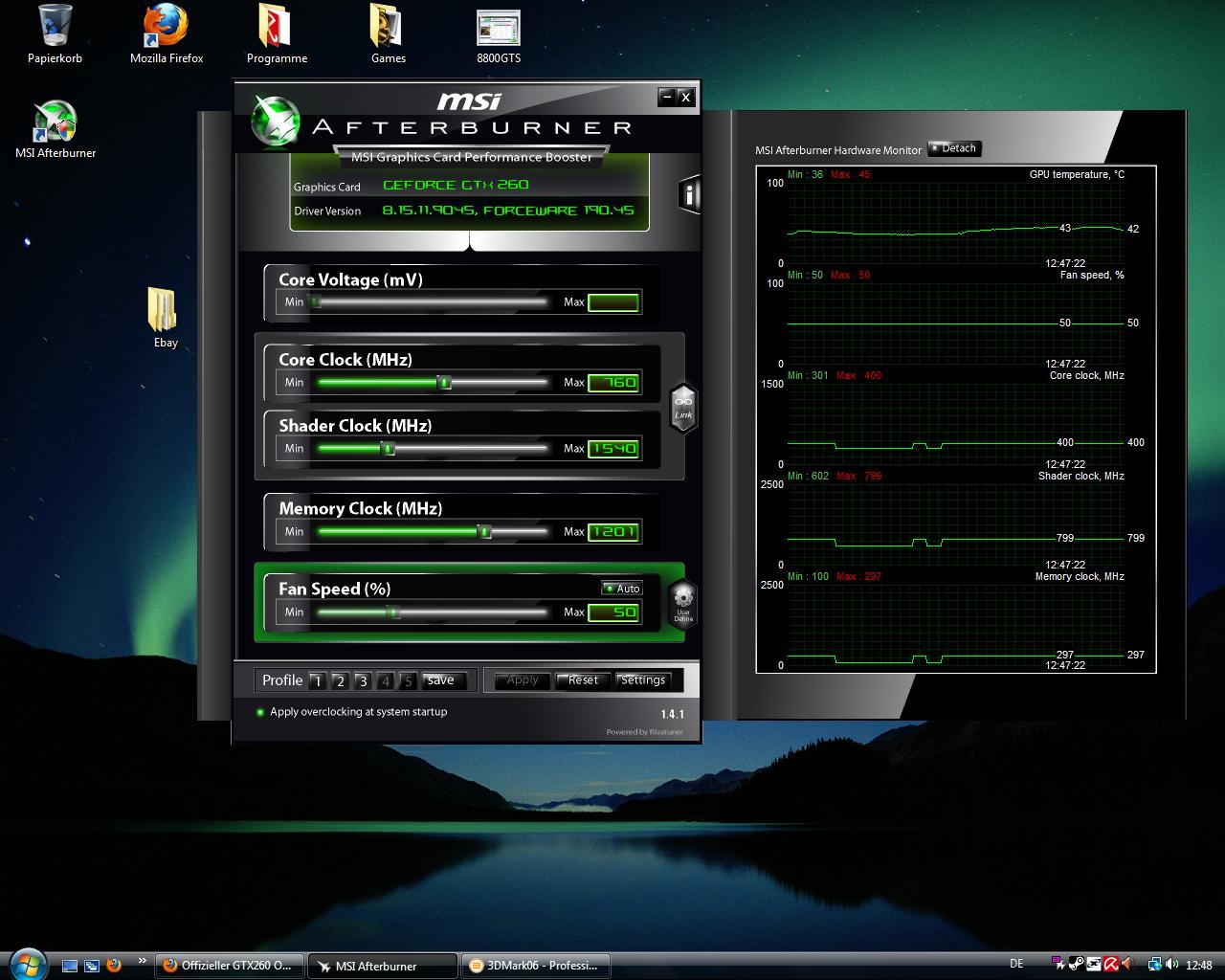Click the Steam tray icon
Image resolution: width=1225 pixels, height=980 pixels.
[1076, 965]
